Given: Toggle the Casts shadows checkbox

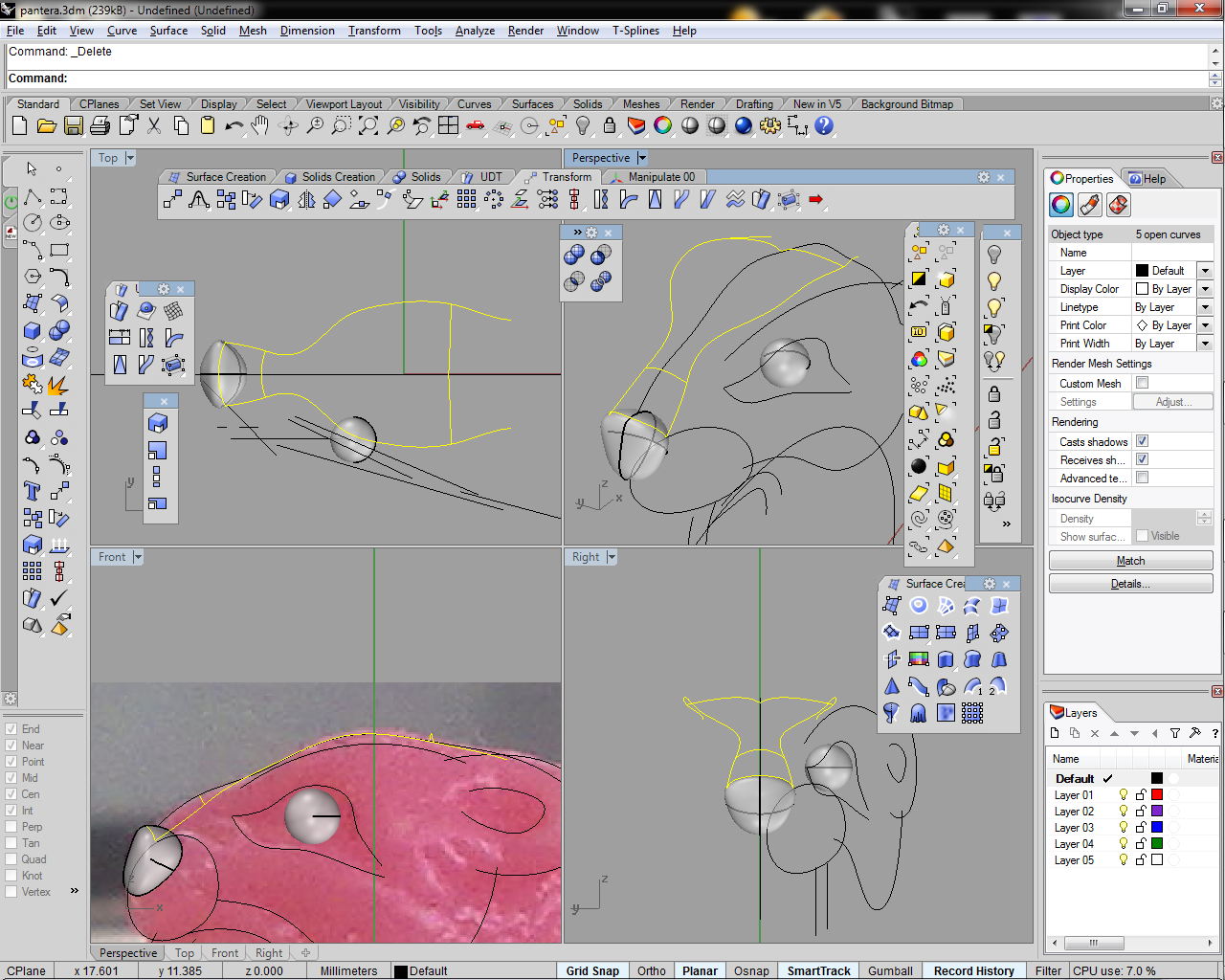Looking at the screenshot, I should point(1142,441).
